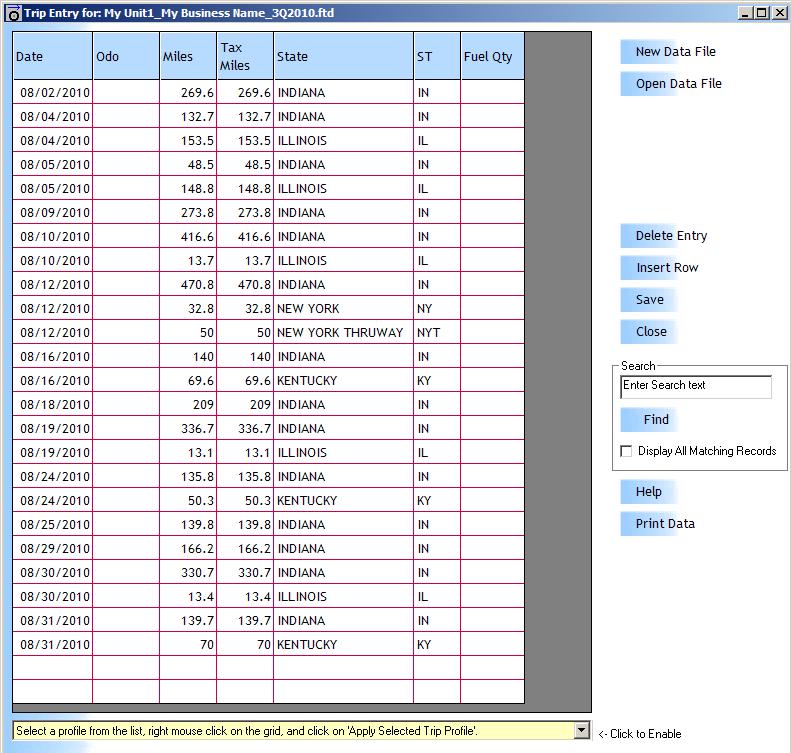Click Click to Enable label
The image size is (791, 753).
pos(640,734)
